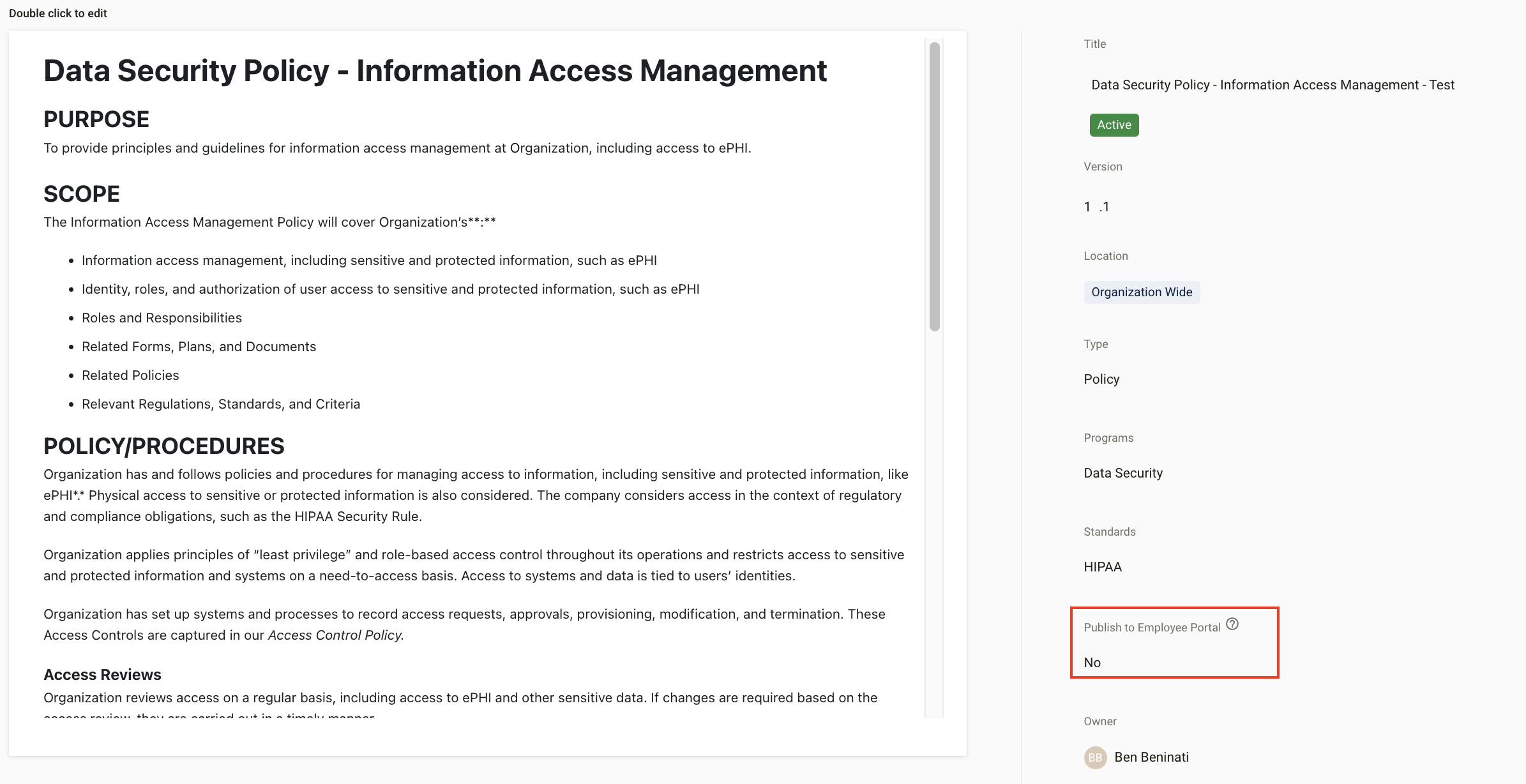Click the POLICY/PROCEDURES heading
Screen dimensions: 1526x784
click(x=163, y=446)
